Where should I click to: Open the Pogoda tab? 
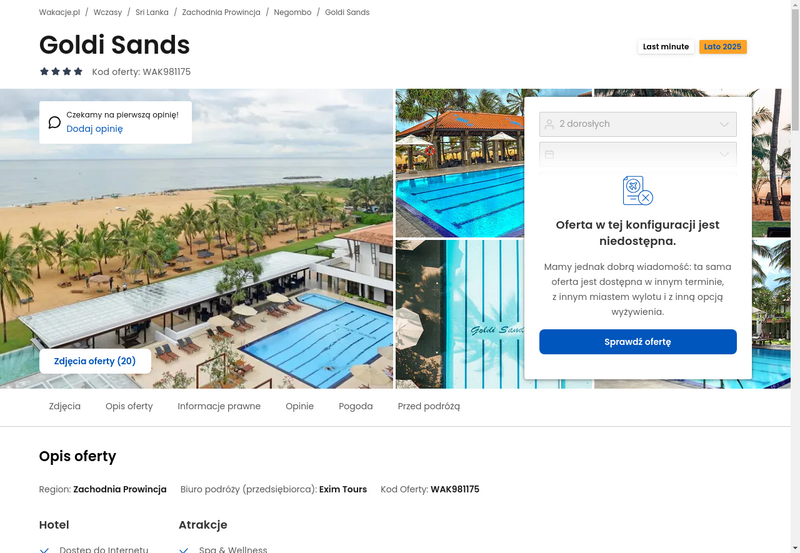coord(356,406)
